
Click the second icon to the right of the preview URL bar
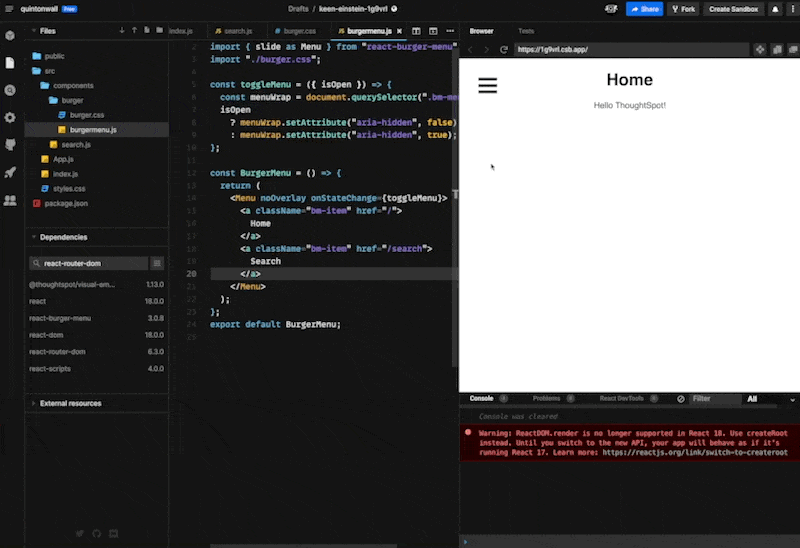(x=777, y=49)
